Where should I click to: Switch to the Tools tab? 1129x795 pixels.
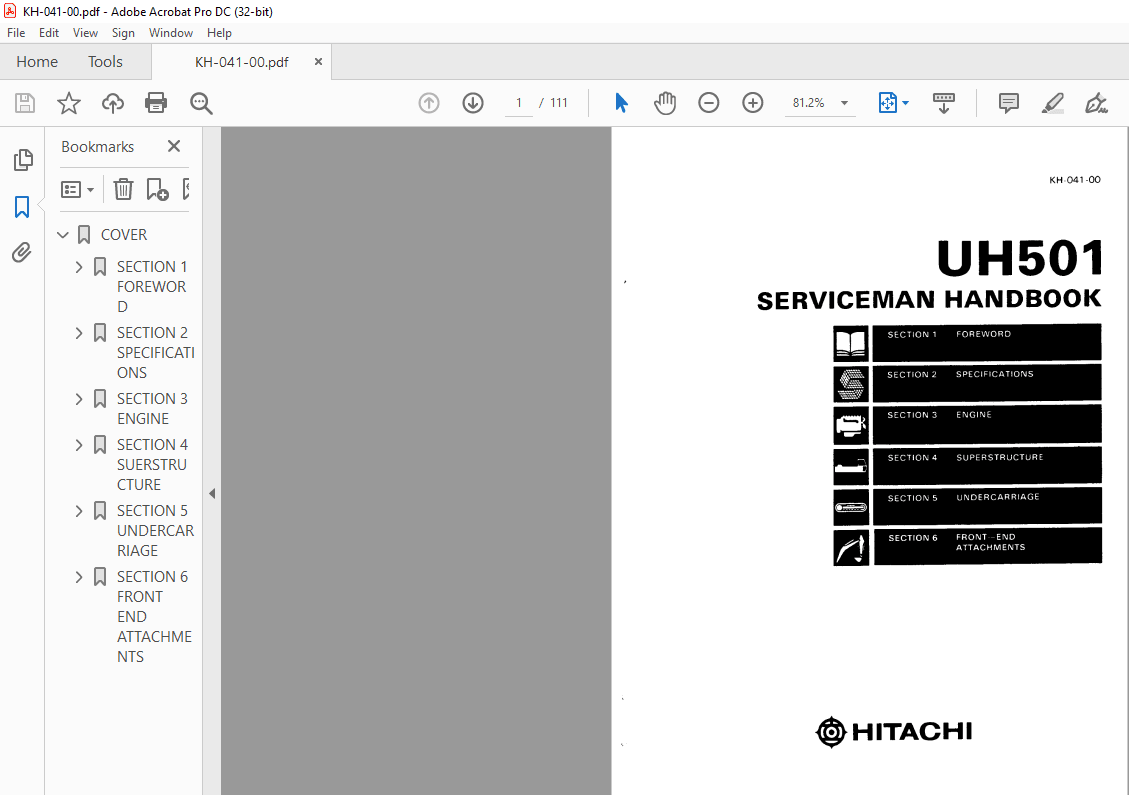(x=105, y=61)
